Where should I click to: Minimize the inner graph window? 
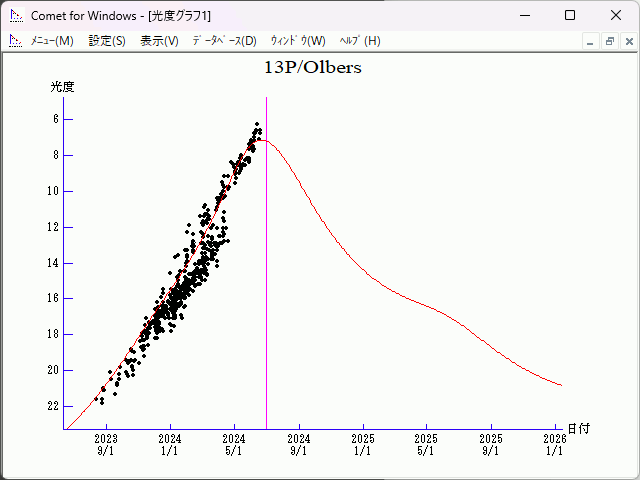coord(590,42)
